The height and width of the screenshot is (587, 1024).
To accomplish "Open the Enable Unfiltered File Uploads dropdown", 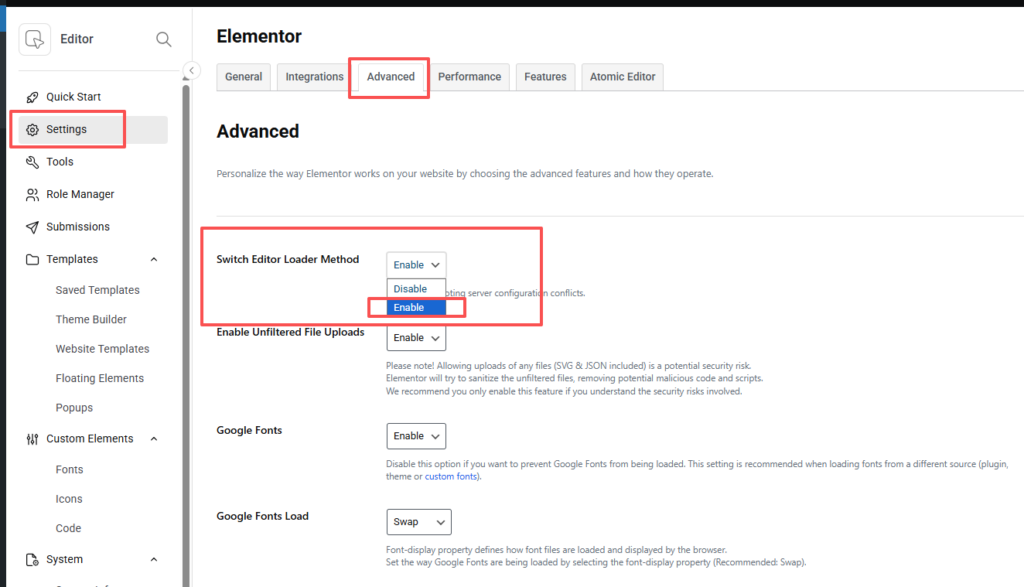I will coord(416,338).
